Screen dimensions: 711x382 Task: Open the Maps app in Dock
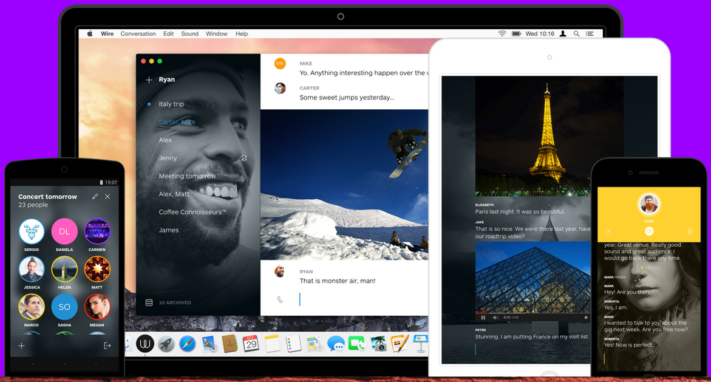tap(314, 344)
